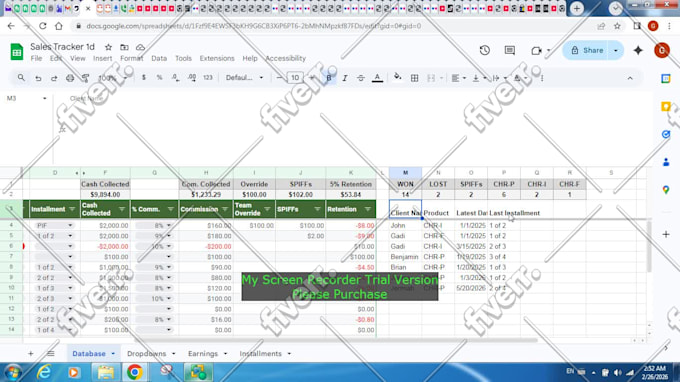Open the Extensions menu
The width and height of the screenshot is (680, 382).
217,58
